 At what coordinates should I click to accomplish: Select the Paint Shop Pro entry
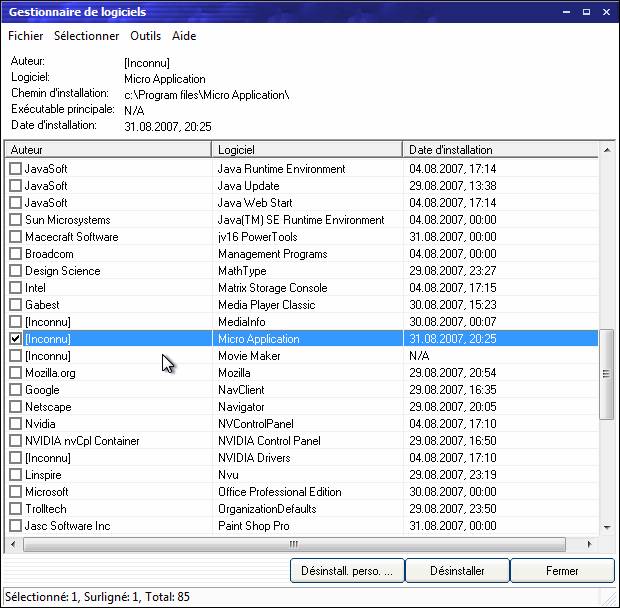pyautogui.click(x=254, y=526)
